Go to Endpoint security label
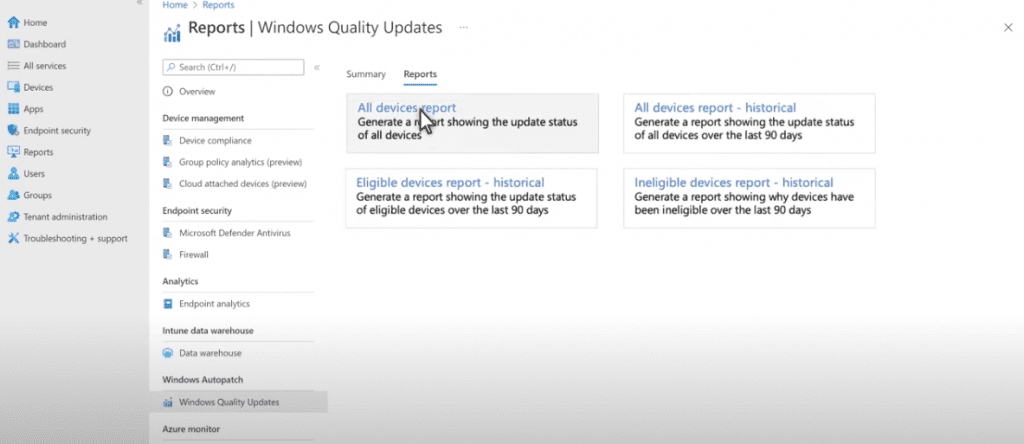Screen dimensions: 1024x444 [57, 131]
